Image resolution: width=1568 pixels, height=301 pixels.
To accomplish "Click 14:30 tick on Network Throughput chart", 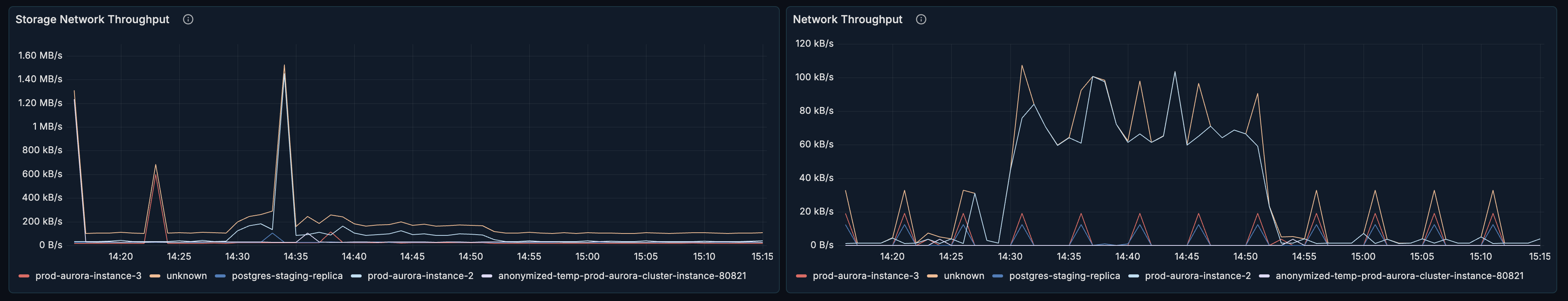I will 1010,257.
